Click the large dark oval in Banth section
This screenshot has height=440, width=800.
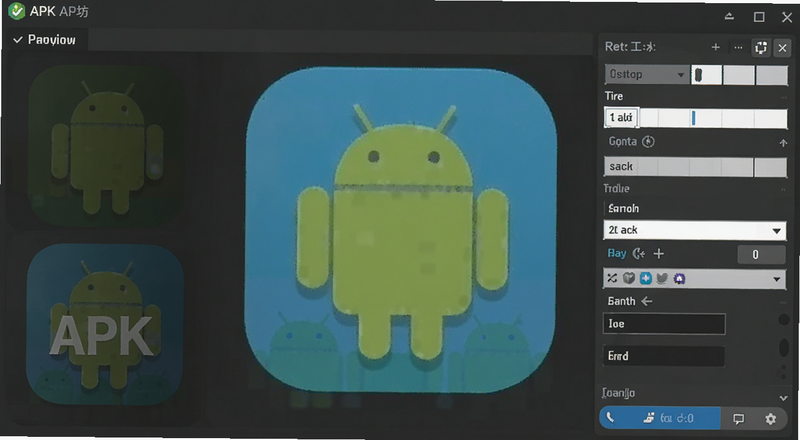(x=785, y=347)
